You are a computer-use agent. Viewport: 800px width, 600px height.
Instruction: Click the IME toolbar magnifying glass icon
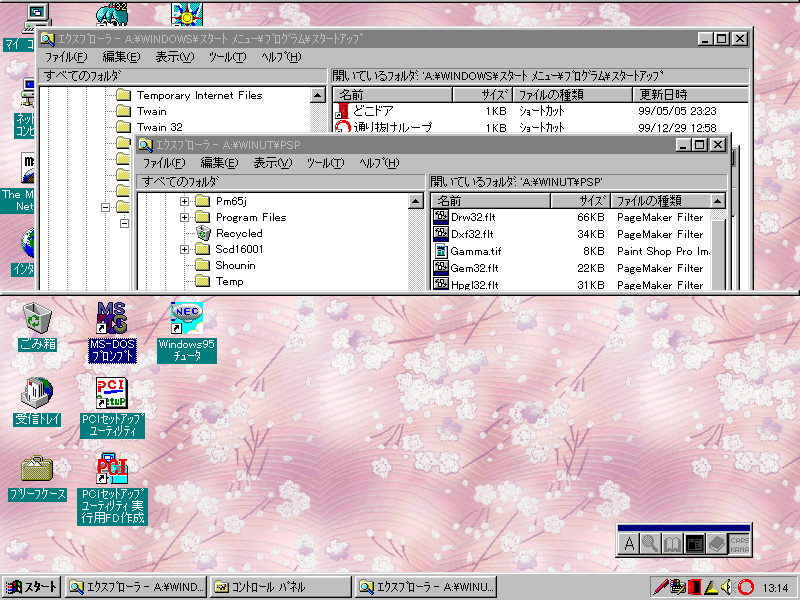651,544
